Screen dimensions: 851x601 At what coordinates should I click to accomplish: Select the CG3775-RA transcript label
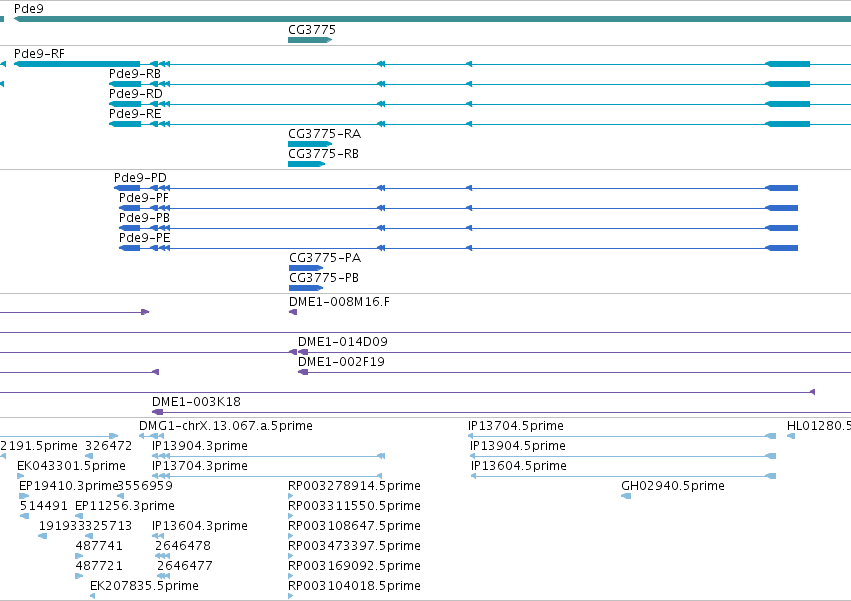click(325, 134)
